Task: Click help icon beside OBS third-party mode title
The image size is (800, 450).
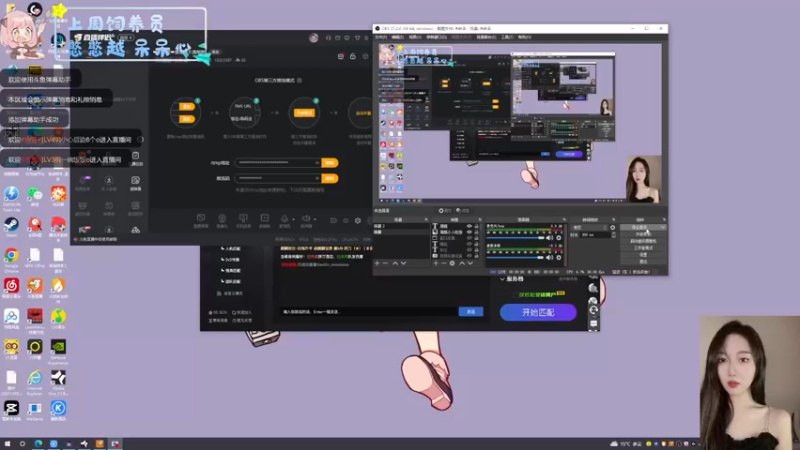Action: click(299, 80)
